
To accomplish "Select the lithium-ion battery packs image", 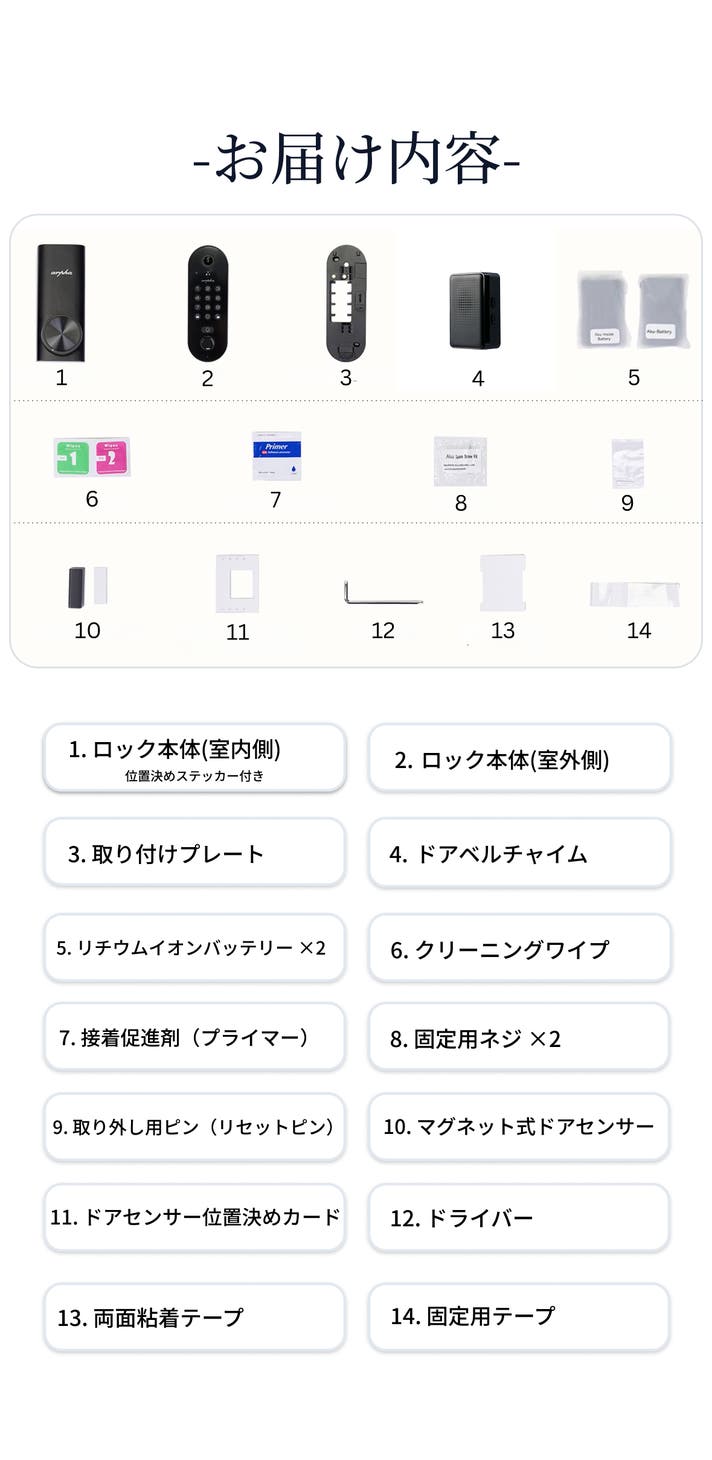I will (x=632, y=310).
